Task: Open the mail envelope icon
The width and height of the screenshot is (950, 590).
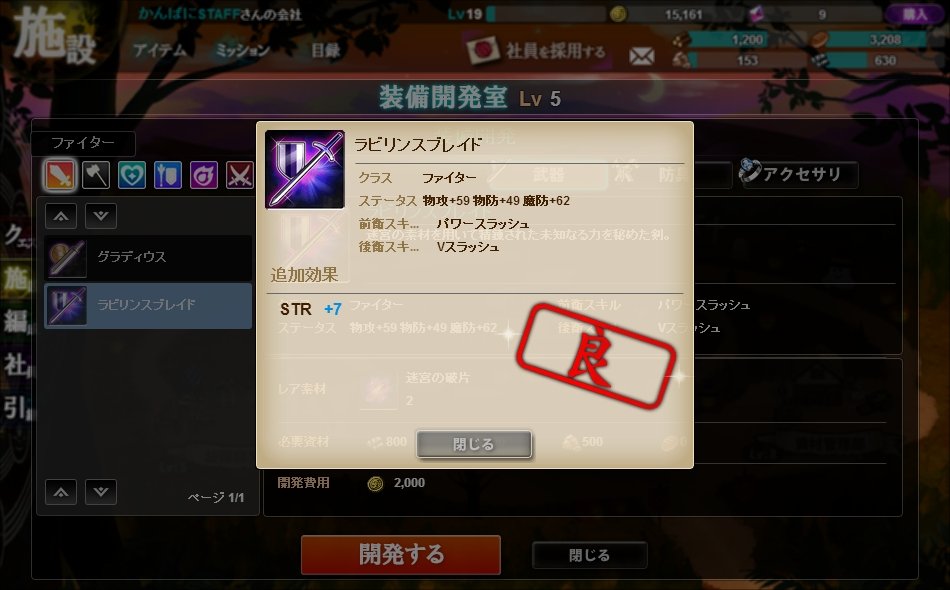Action: tap(642, 56)
